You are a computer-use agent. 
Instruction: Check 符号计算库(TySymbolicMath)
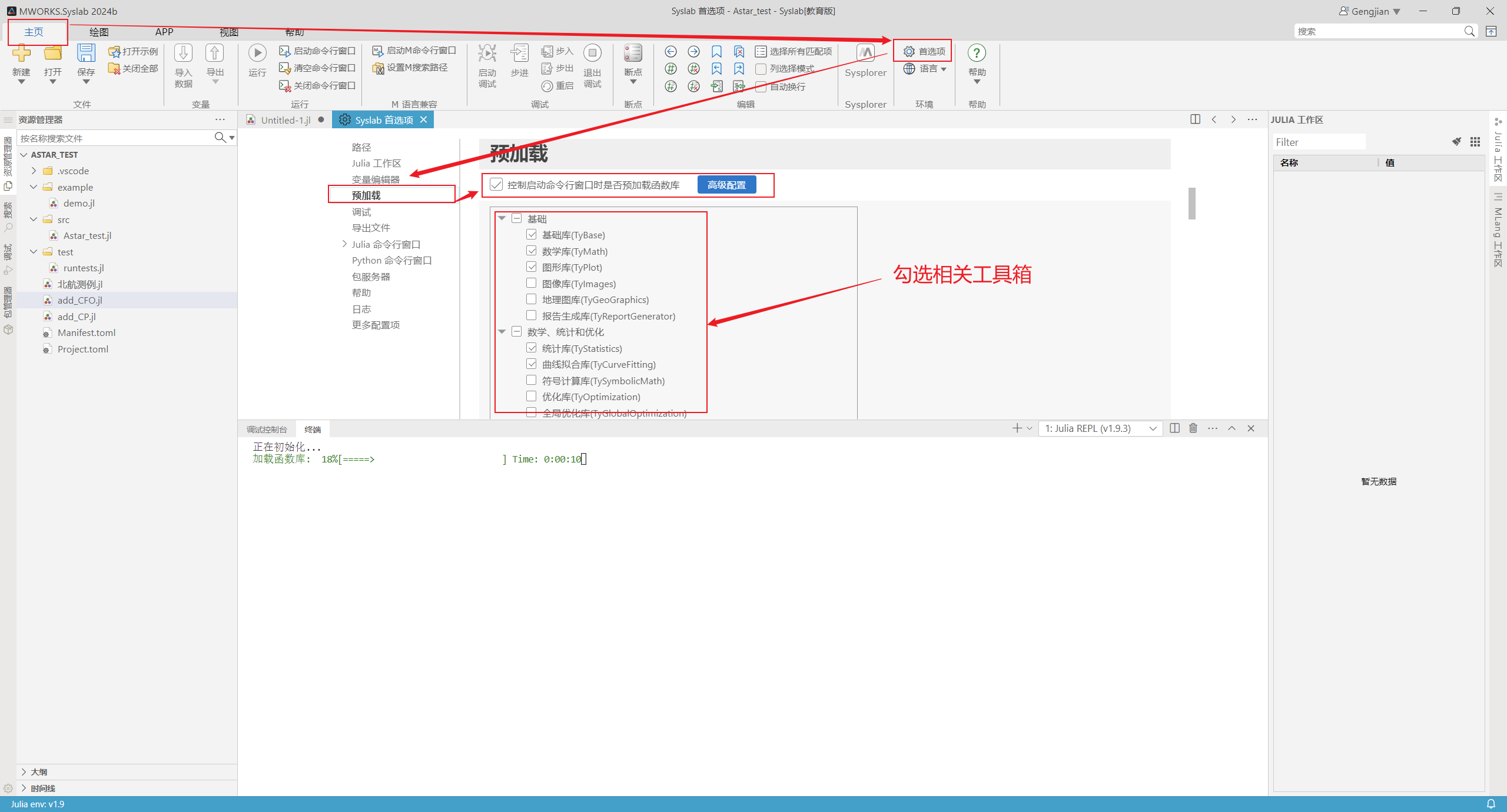click(532, 381)
